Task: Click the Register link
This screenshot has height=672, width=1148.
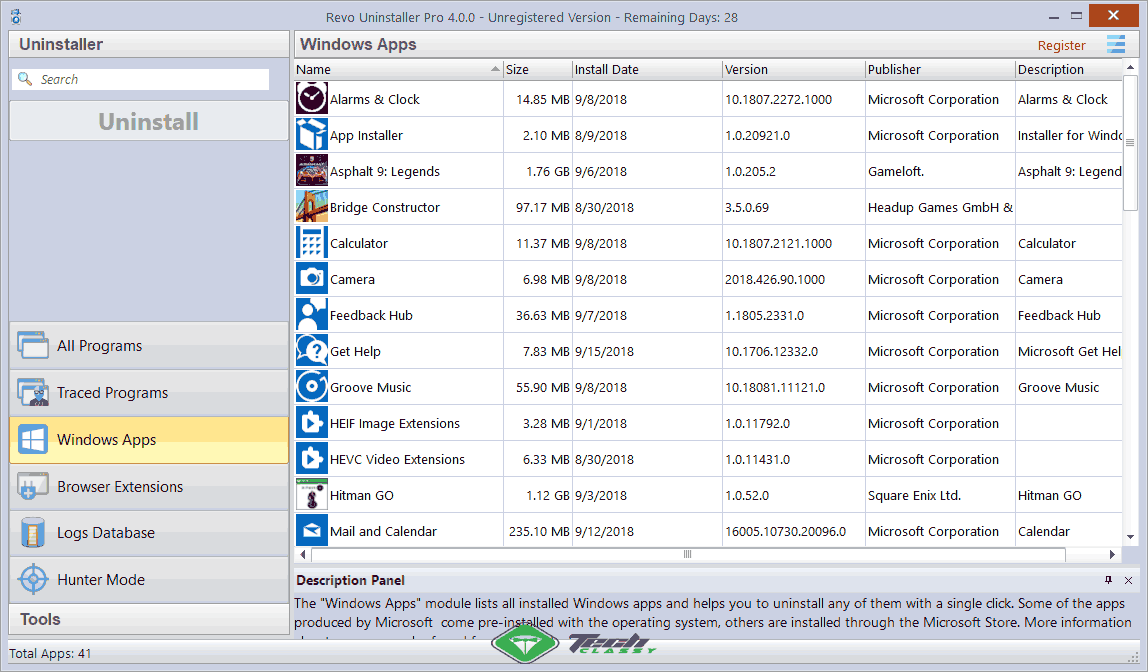Action: click(x=1062, y=45)
